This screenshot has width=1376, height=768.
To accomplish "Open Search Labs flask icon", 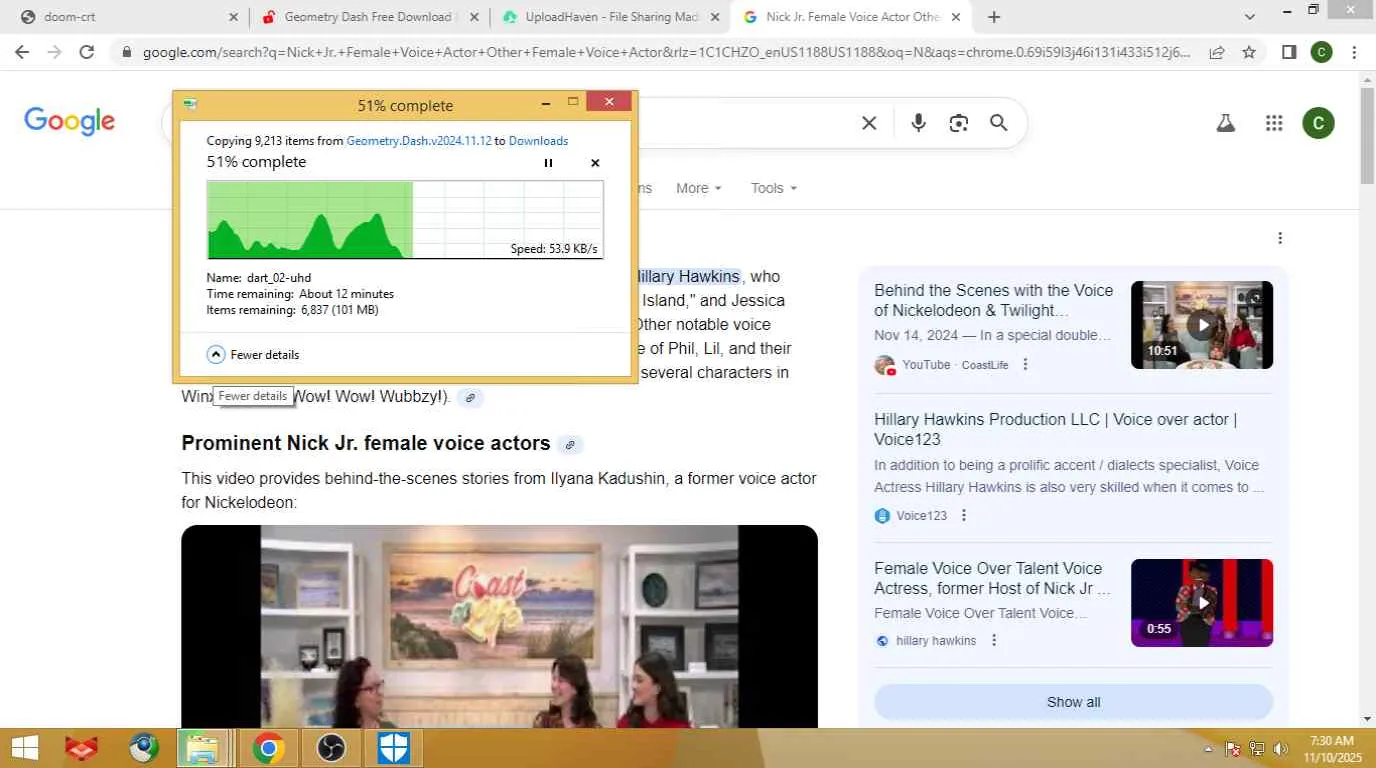I will [1225, 123].
